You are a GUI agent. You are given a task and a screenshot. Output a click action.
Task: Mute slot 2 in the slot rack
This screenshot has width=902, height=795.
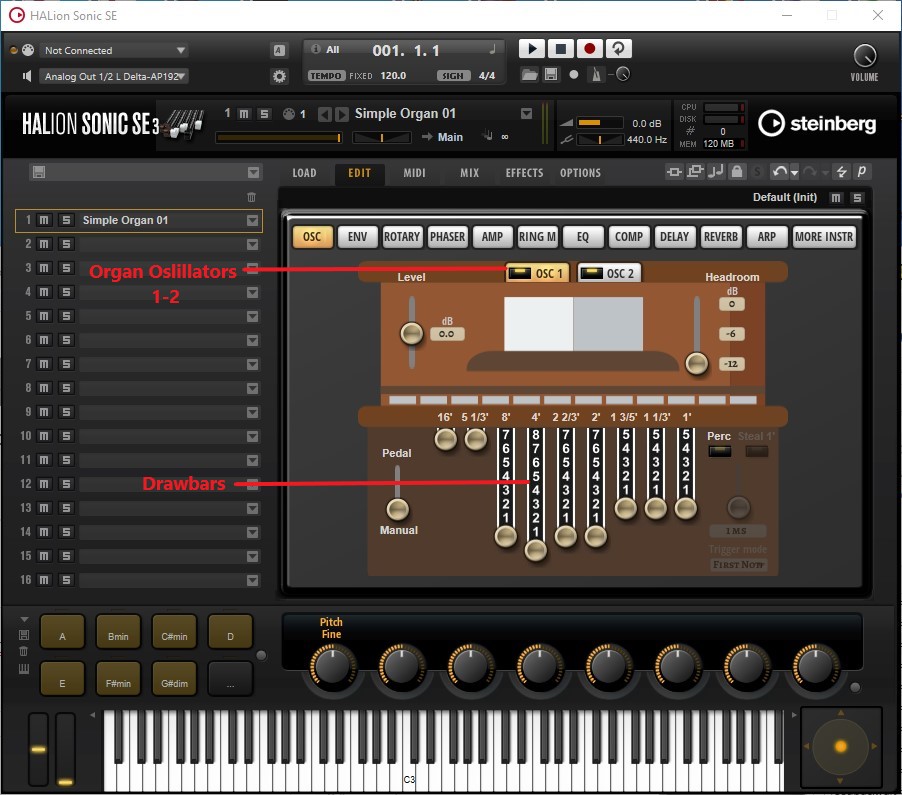tap(44, 244)
